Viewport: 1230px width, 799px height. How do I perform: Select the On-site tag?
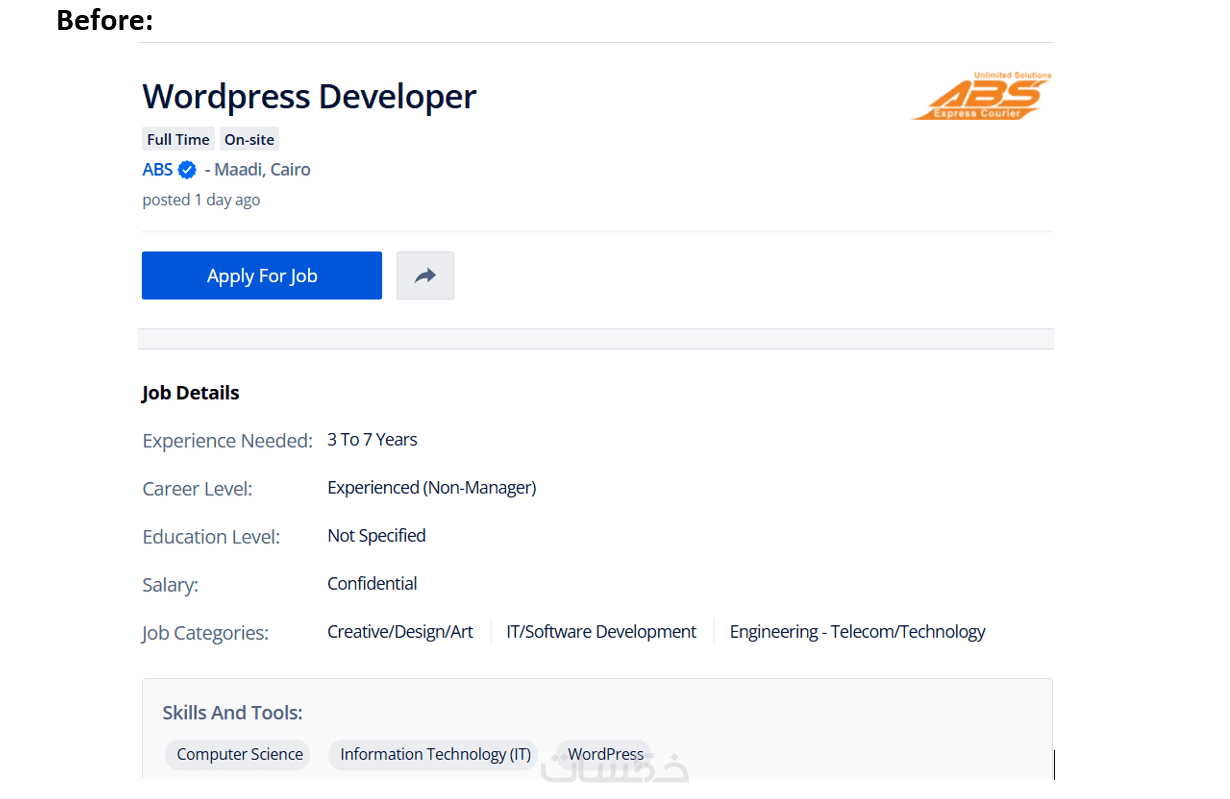coord(249,139)
